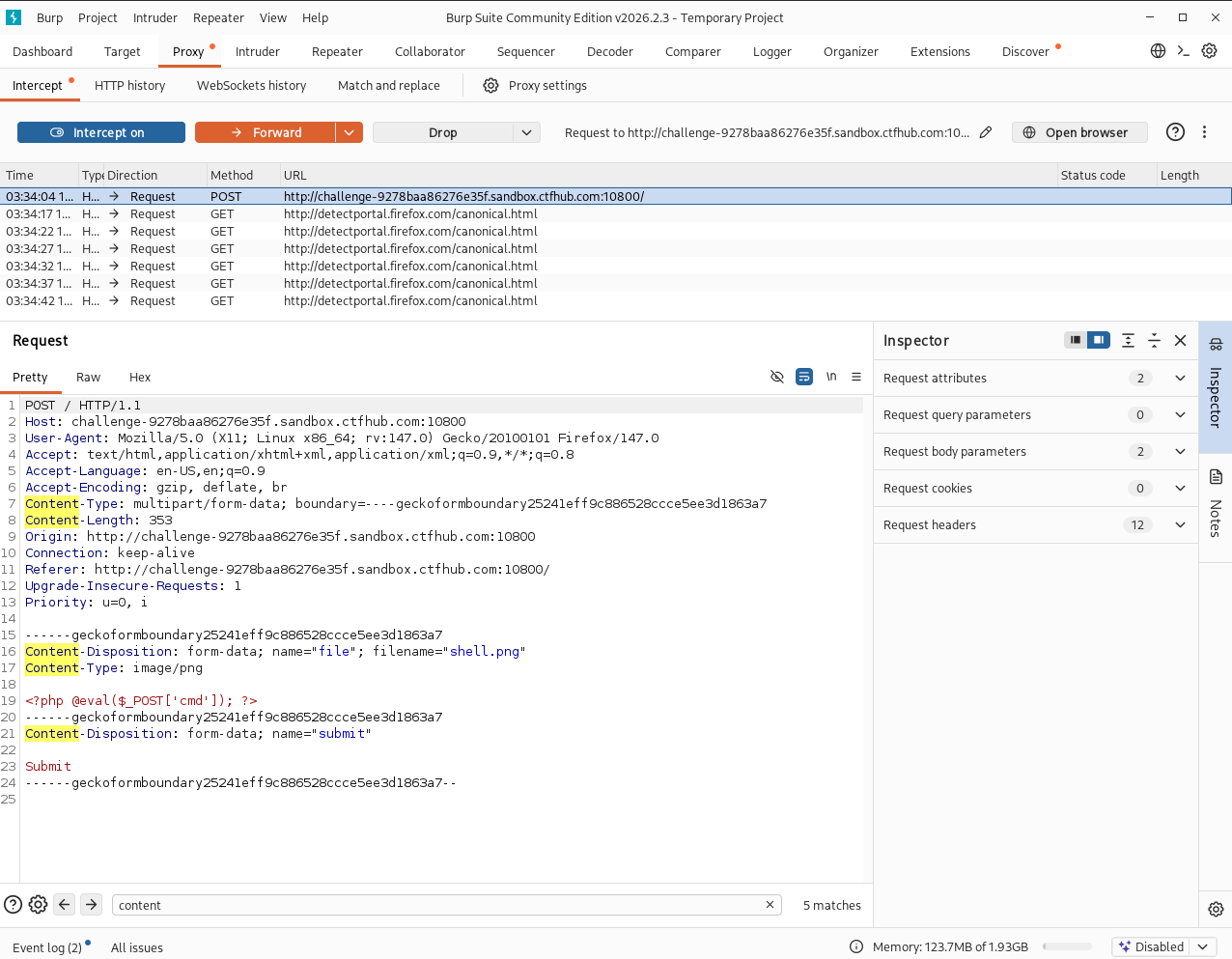Click the Disabled AI status button
The width and height of the screenshot is (1232, 959).
[1151, 946]
